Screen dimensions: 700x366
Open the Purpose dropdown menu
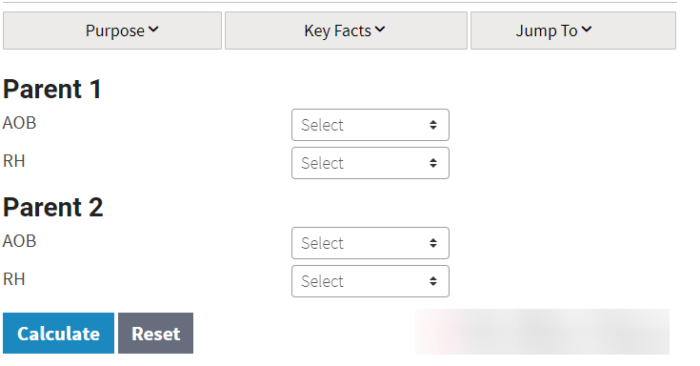coord(112,30)
